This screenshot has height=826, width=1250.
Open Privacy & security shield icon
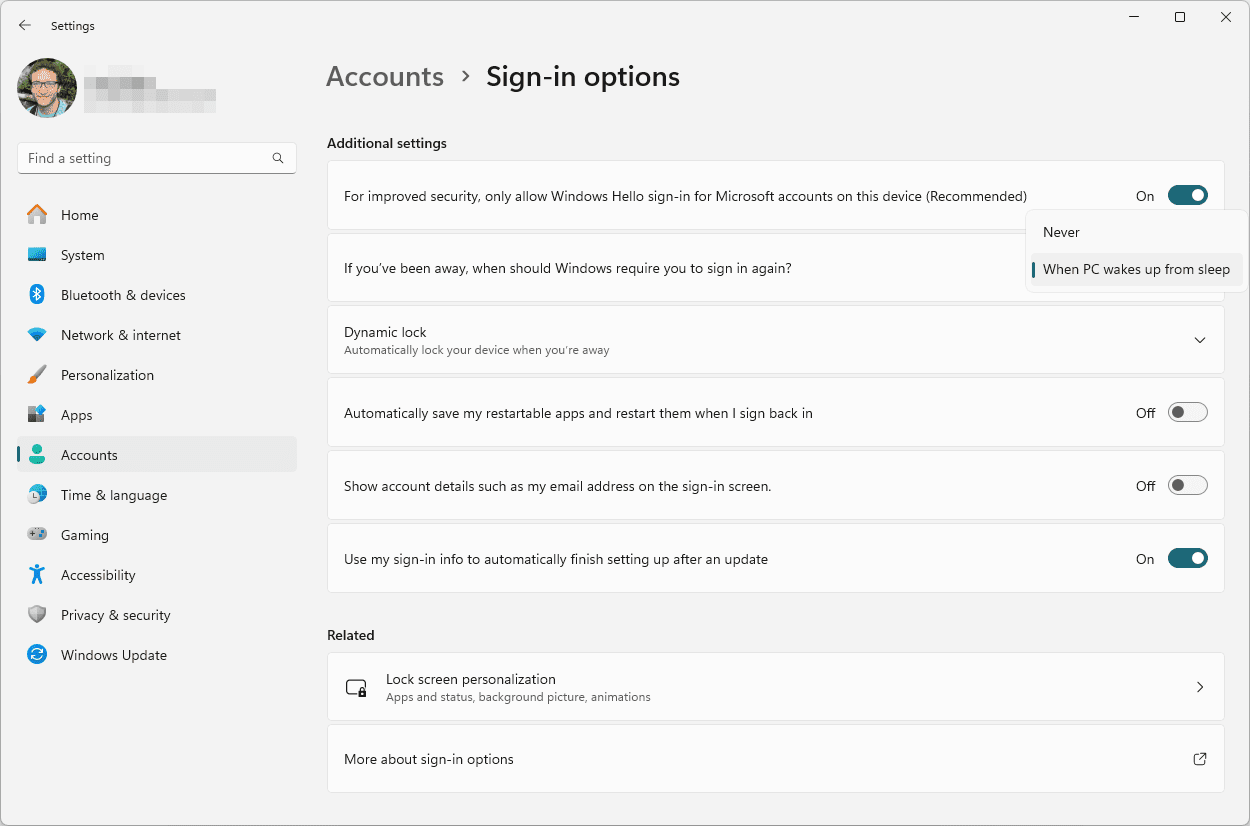pyautogui.click(x=37, y=615)
